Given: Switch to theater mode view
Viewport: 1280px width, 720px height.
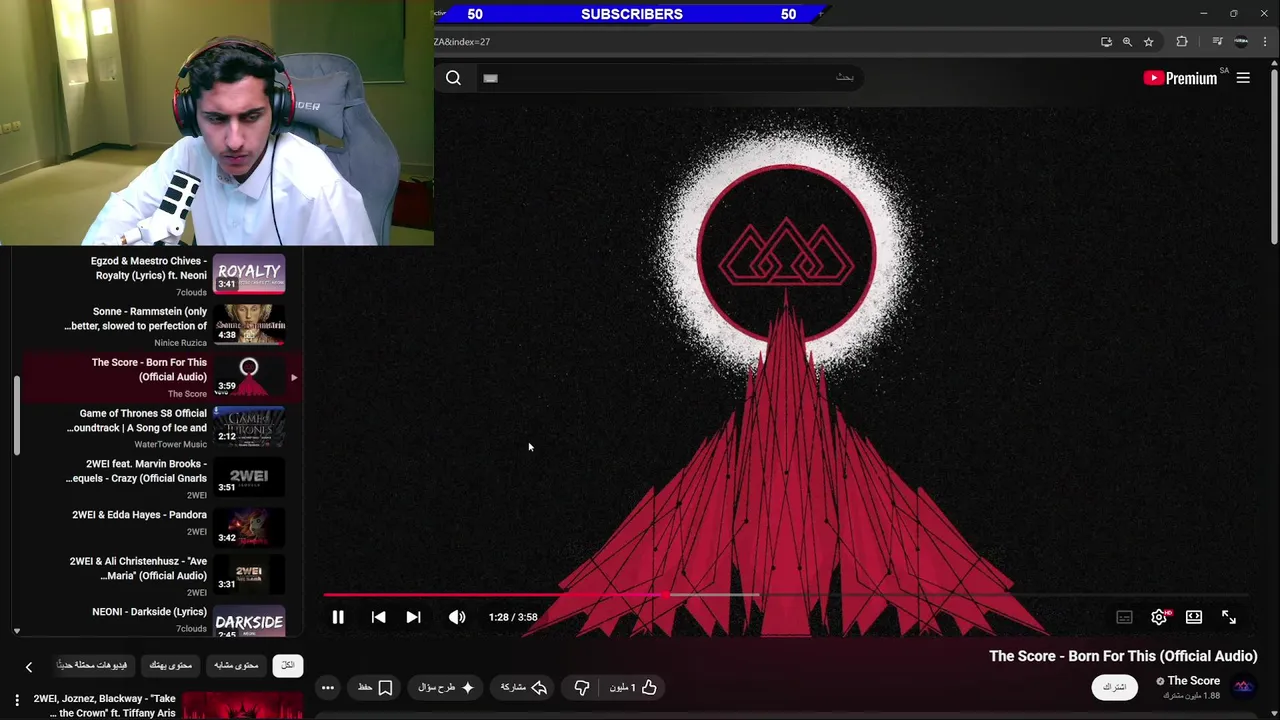Looking at the screenshot, I should pyautogui.click(x=1194, y=617).
